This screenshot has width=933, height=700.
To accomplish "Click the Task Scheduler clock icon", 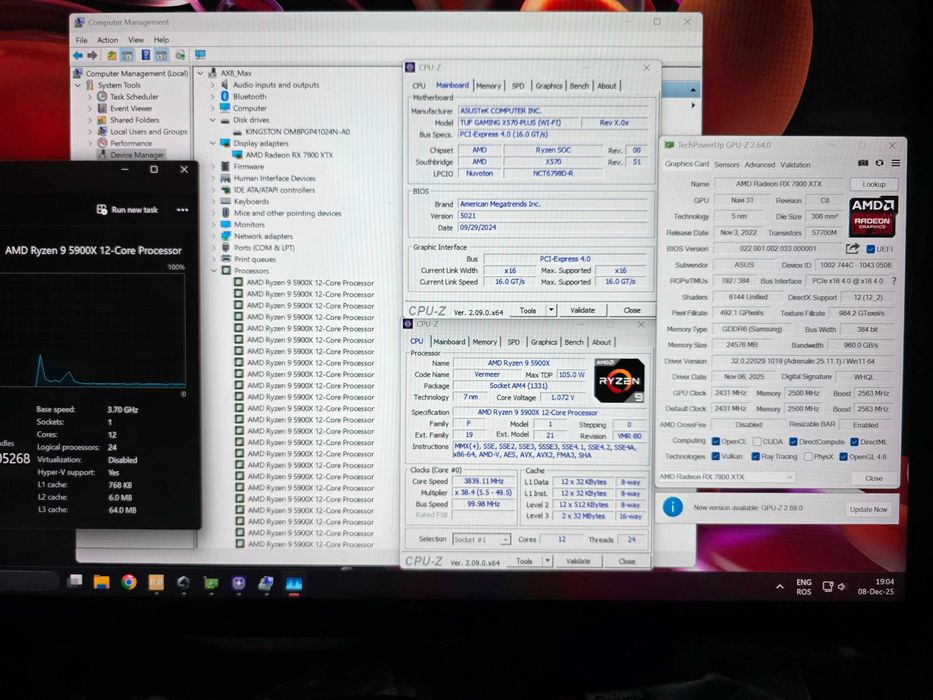I will (x=102, y=96).
